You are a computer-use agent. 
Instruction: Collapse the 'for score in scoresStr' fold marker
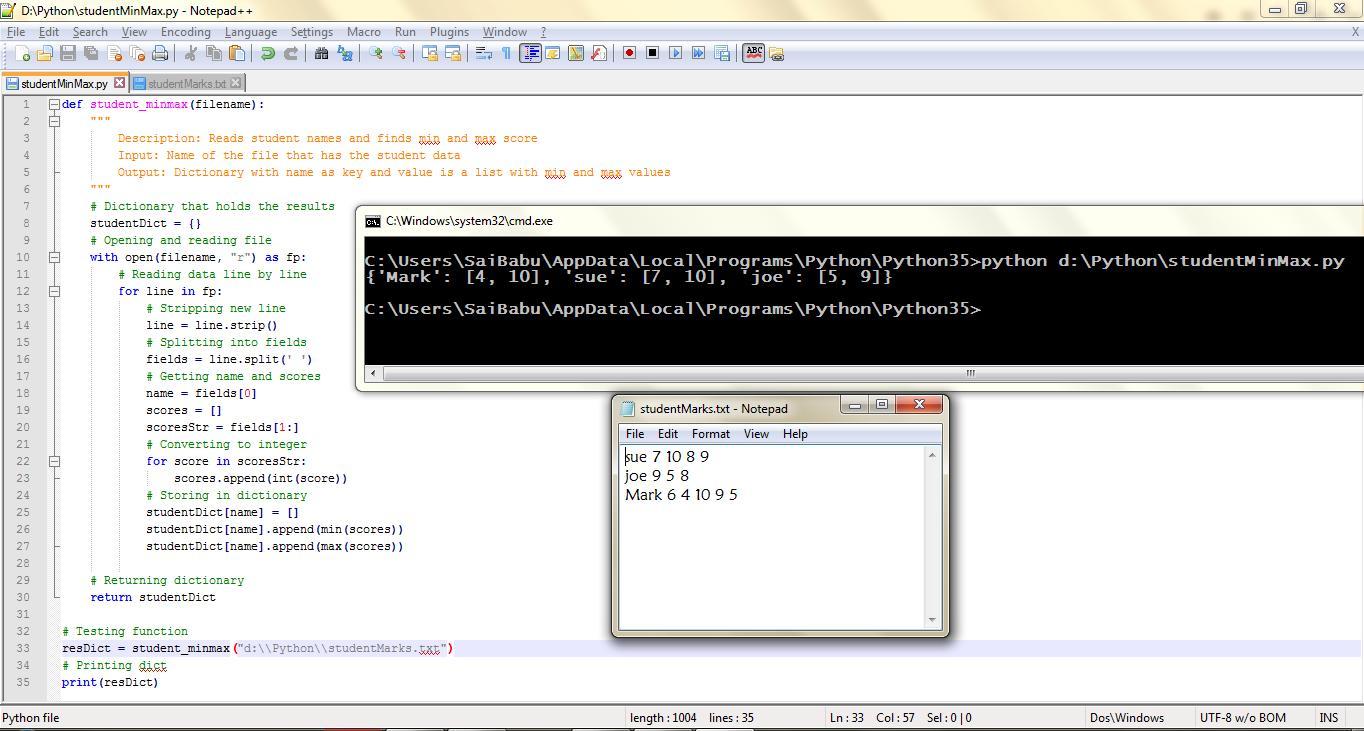click(x=55, y=461)
